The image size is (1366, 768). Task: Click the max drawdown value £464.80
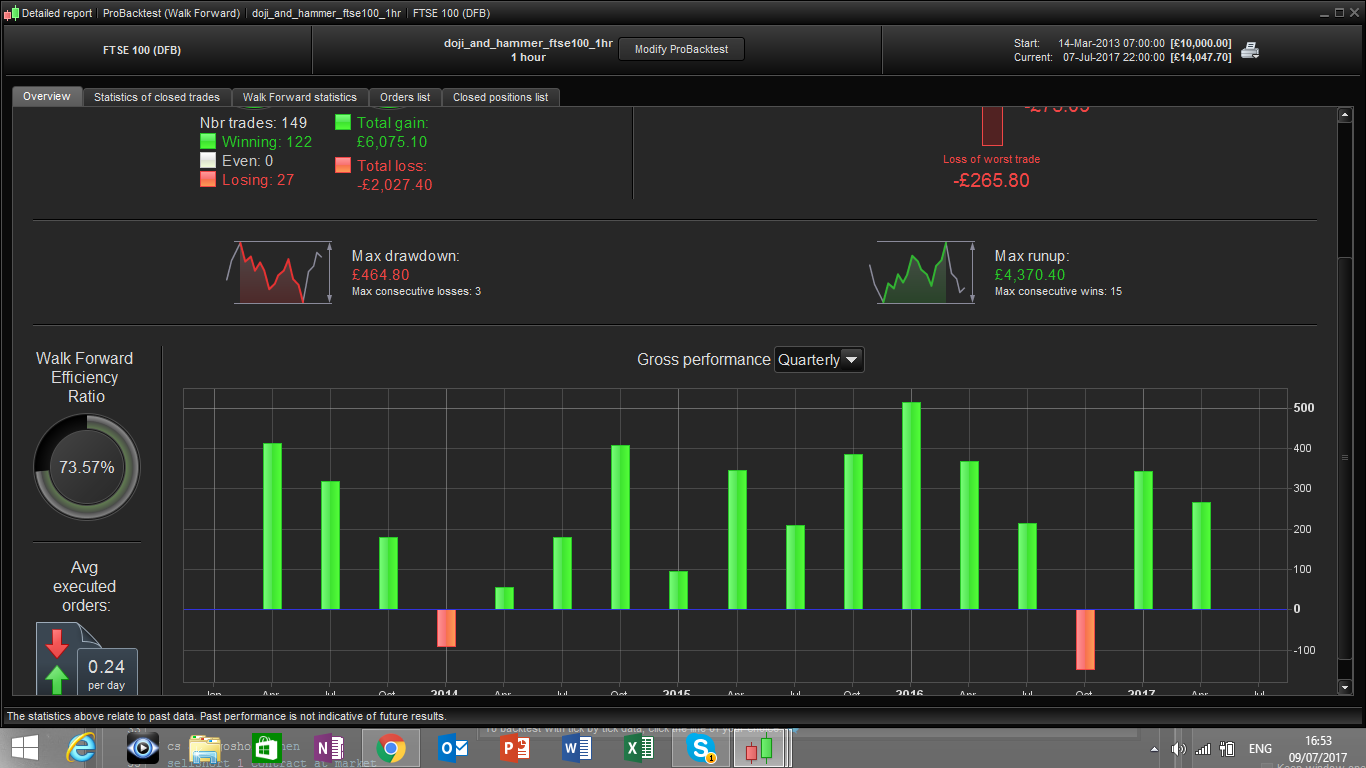[381, 275]
